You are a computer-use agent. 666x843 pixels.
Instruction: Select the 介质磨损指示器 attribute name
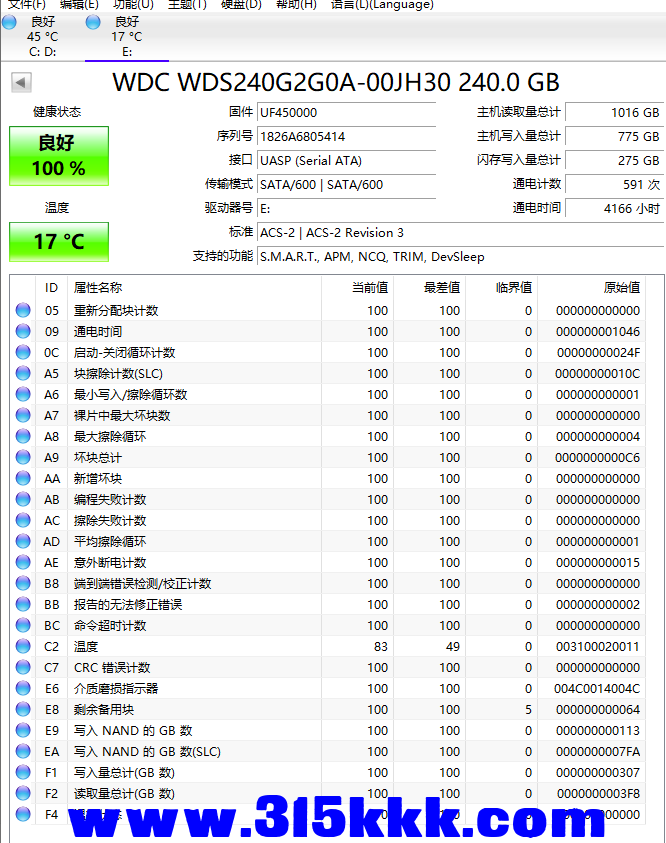click(116, 689)
